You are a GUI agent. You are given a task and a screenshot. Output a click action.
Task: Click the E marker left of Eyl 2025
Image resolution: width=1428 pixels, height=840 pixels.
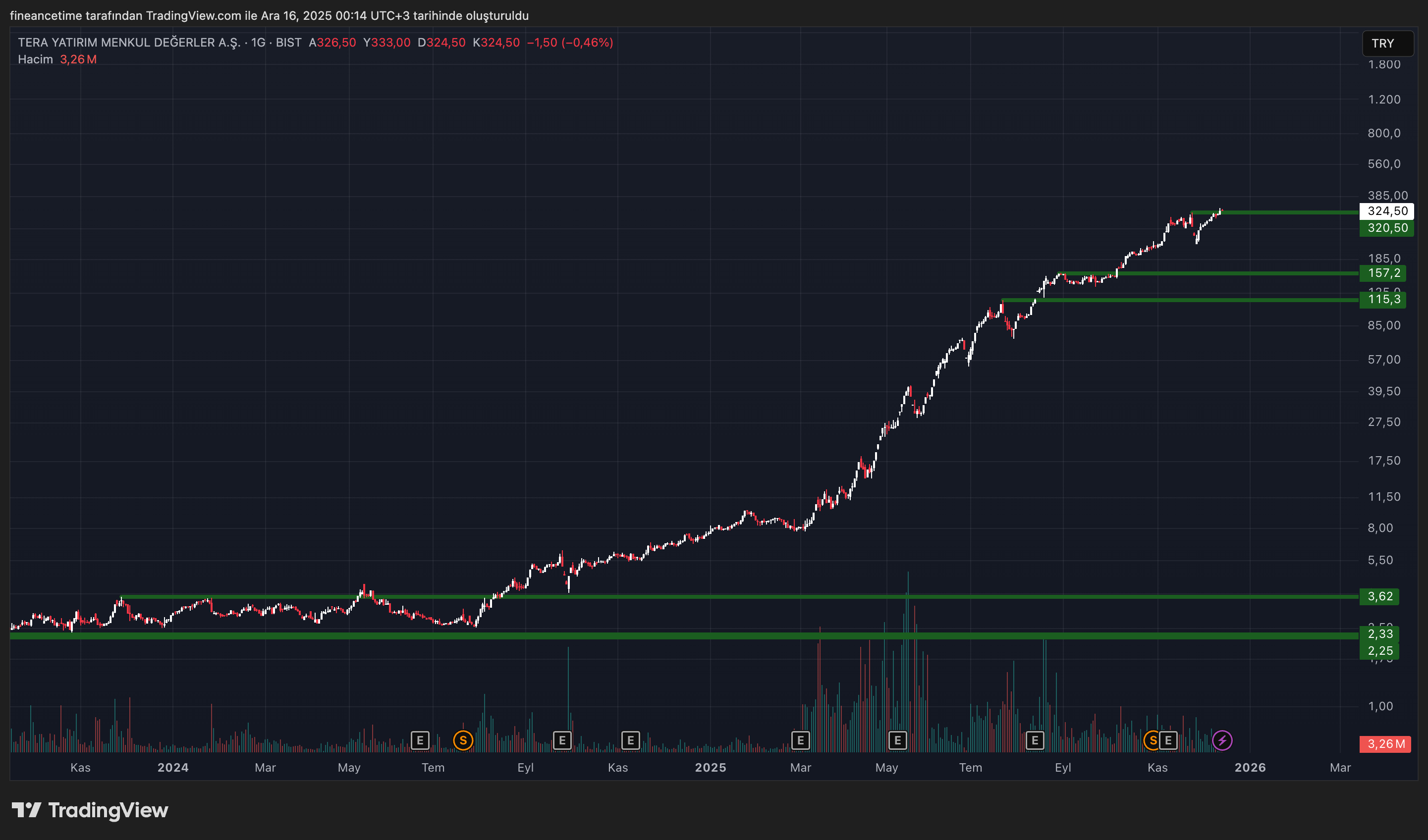(1035, 740)
